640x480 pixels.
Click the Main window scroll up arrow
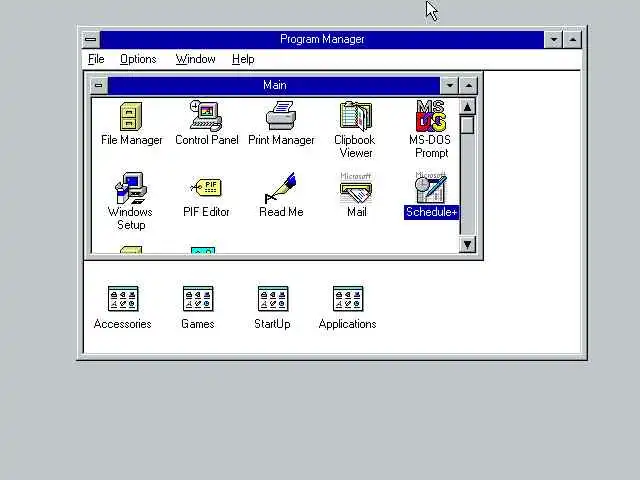(467, 107)
